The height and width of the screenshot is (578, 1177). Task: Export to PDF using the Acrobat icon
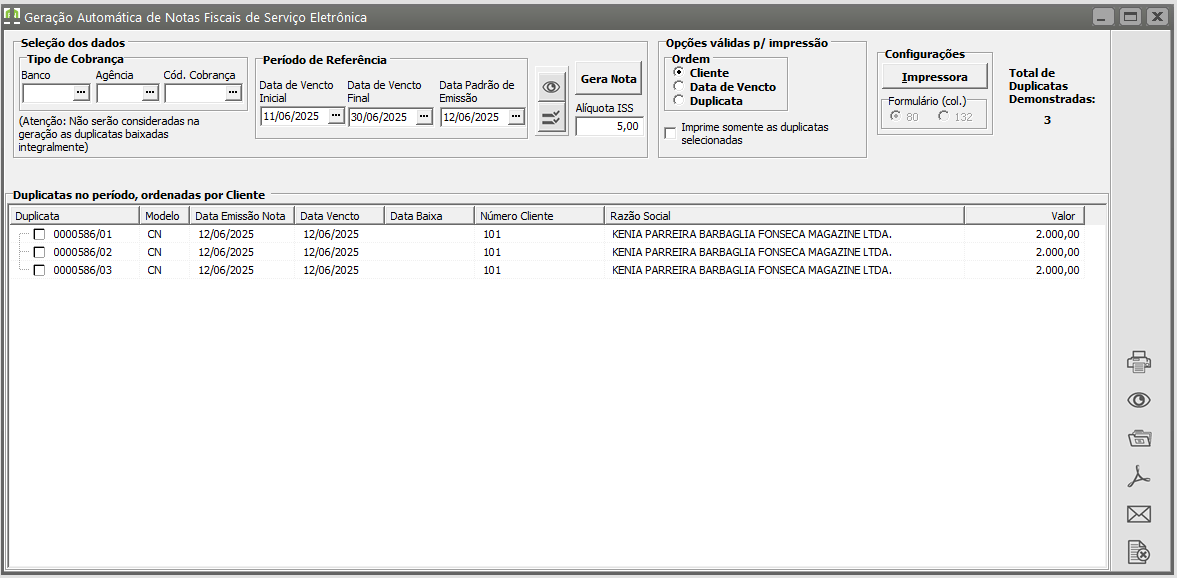point(1139,476)
